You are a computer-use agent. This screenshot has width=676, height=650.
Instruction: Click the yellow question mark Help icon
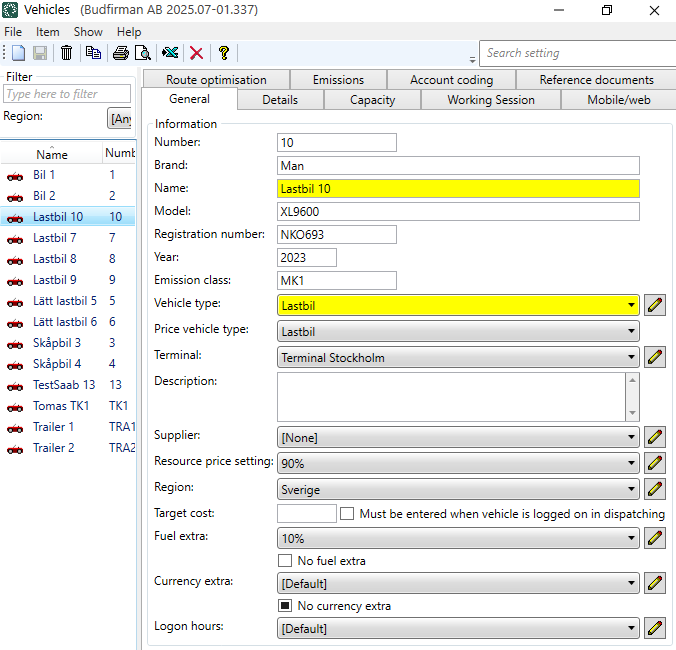click(223, 53)
